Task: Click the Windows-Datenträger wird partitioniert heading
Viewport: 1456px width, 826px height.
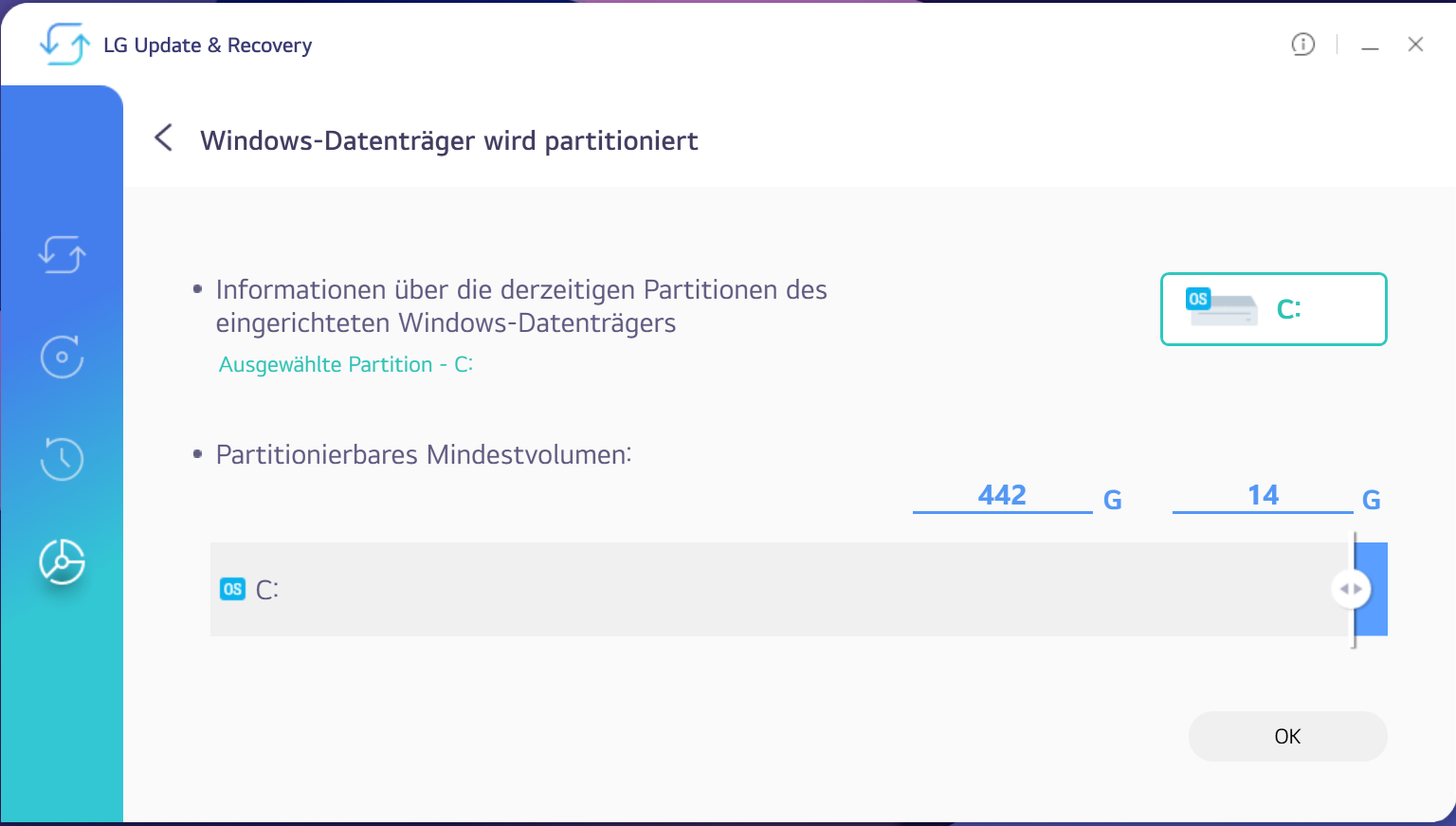Action: pyautogui.click(x=449, y=141)
